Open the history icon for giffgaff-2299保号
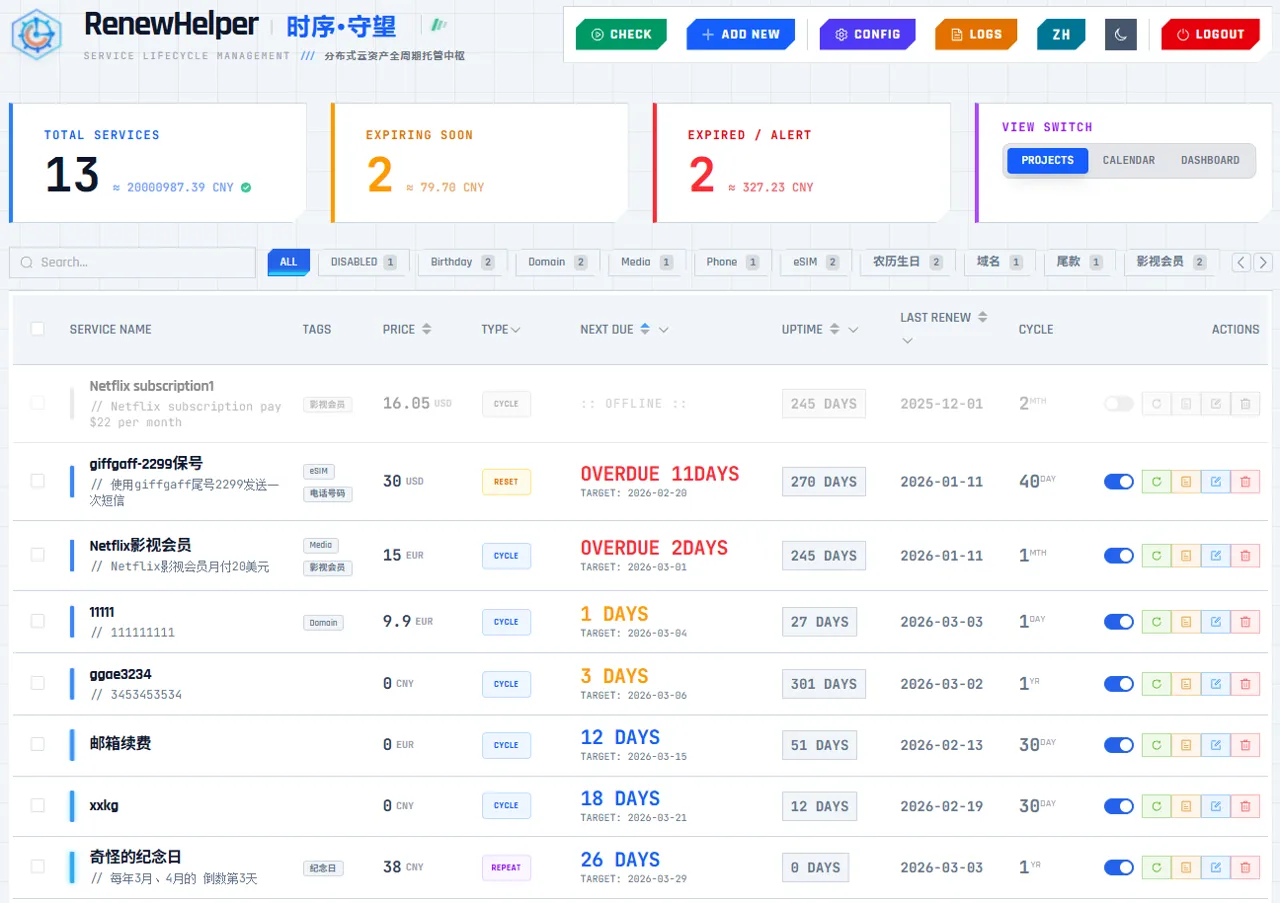This screenshot has width=1280, height=903. pyautogui.click(x=1186, y=481)
